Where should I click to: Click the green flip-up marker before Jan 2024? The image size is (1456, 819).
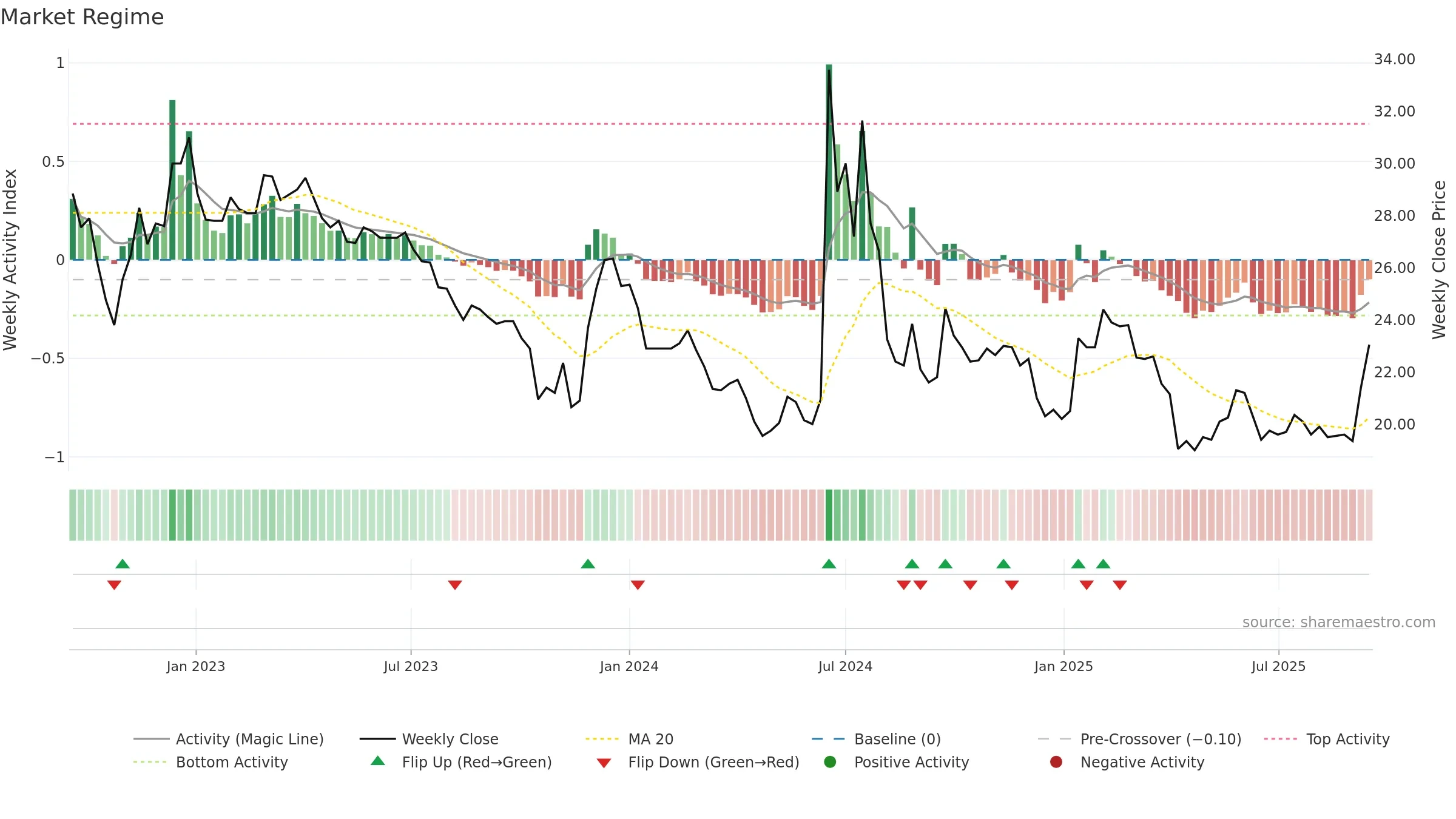588,564
